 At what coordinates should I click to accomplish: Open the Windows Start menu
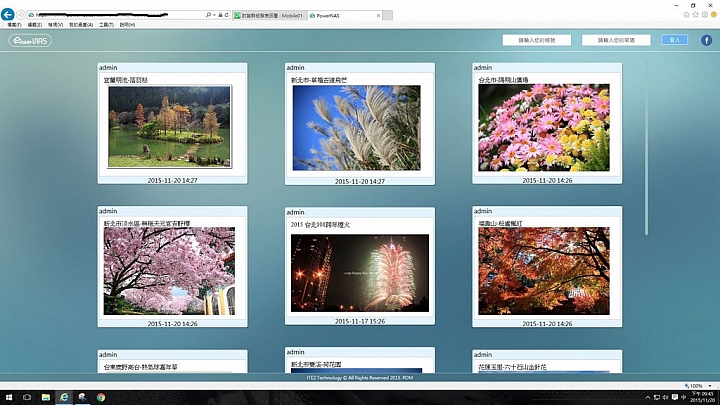(8, 397)
